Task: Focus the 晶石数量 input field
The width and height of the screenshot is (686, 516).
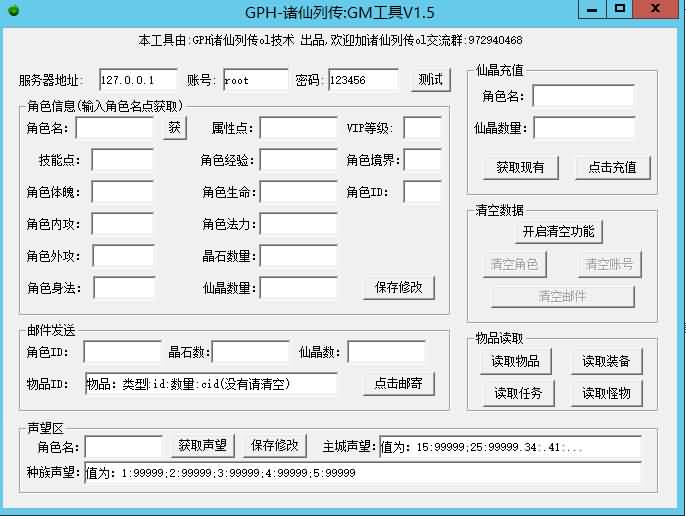Action: point(298,256)
